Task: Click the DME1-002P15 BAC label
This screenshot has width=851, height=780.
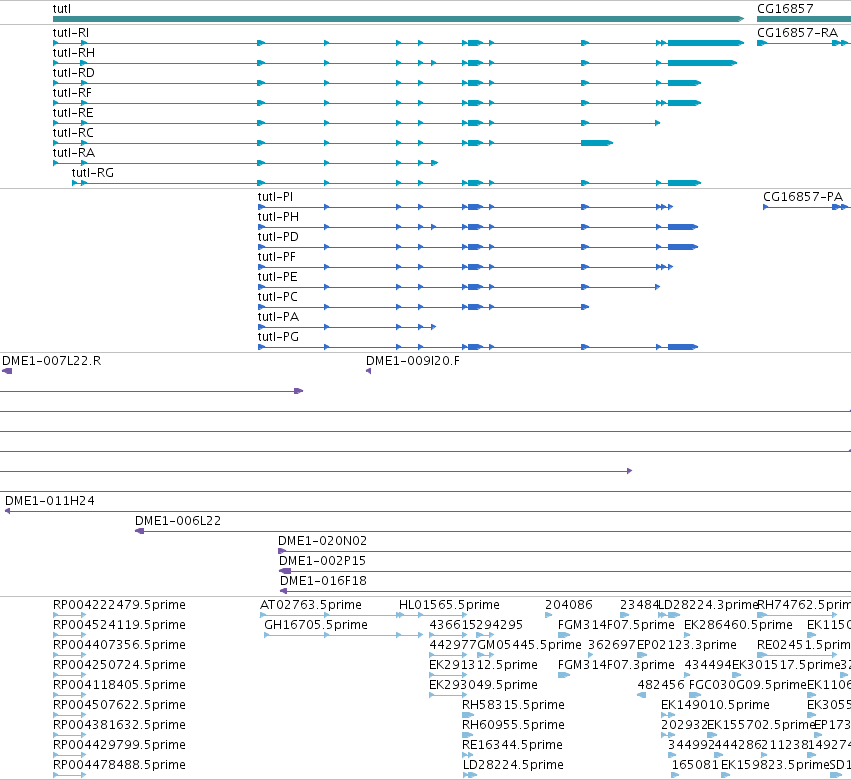Action: (322, 561)
